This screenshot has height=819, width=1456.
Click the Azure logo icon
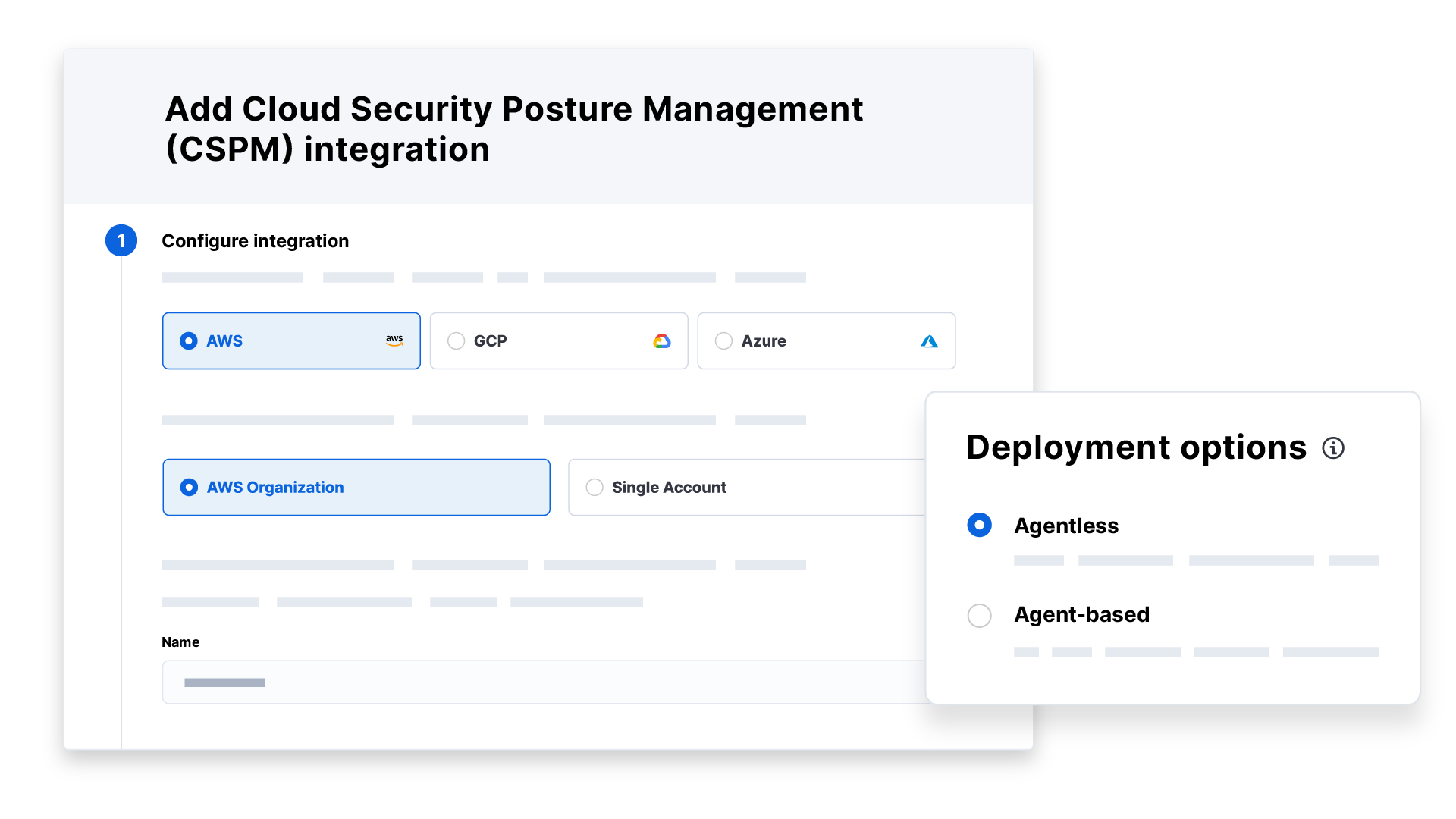point(929,341)
